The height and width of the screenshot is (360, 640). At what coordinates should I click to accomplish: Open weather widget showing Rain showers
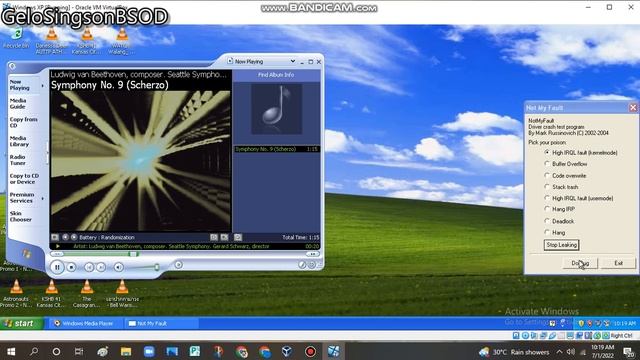[x=514, y=352]
